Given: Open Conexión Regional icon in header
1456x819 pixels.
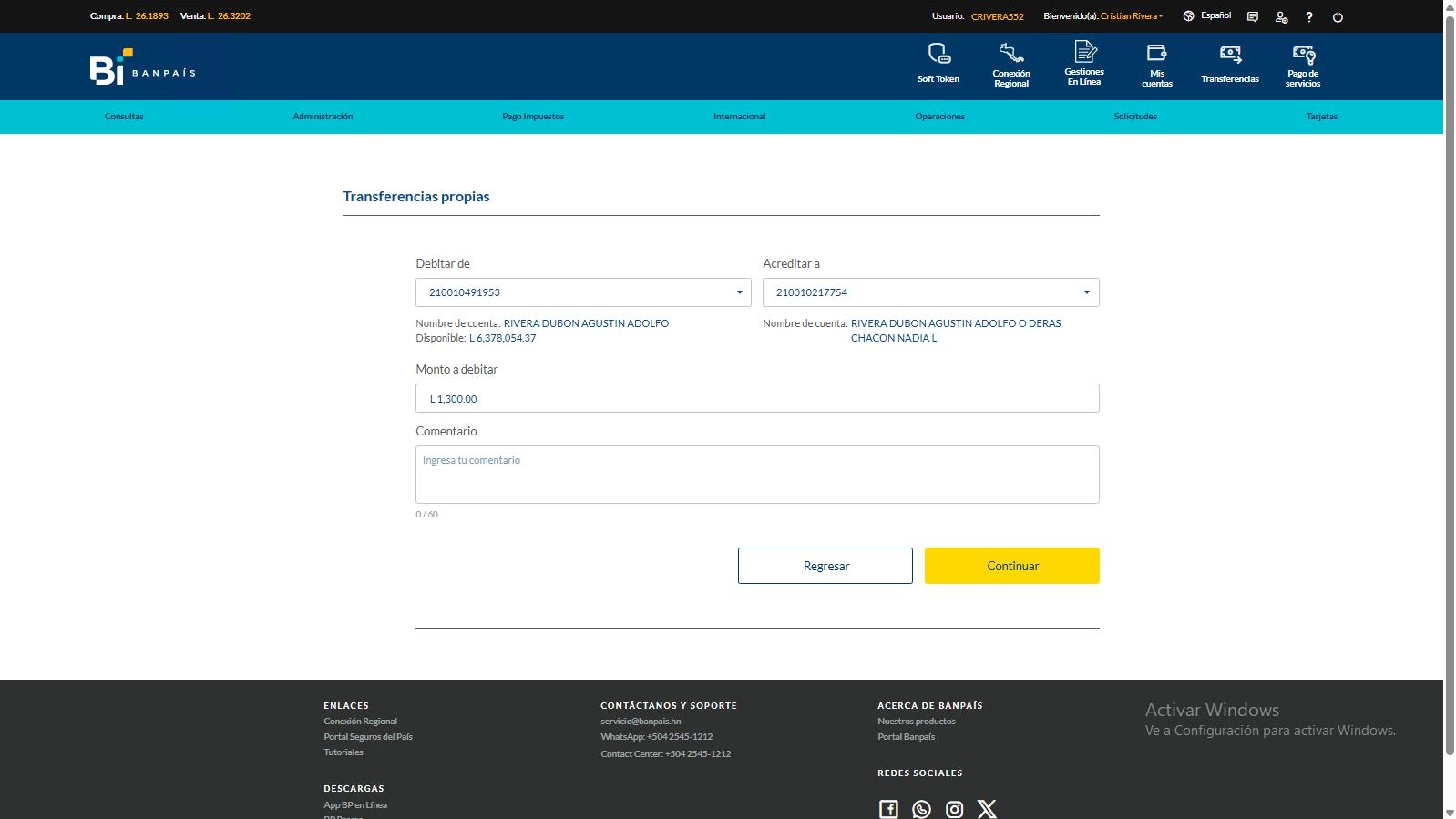Looking at the screenshot, I should tap(1011, 54).
